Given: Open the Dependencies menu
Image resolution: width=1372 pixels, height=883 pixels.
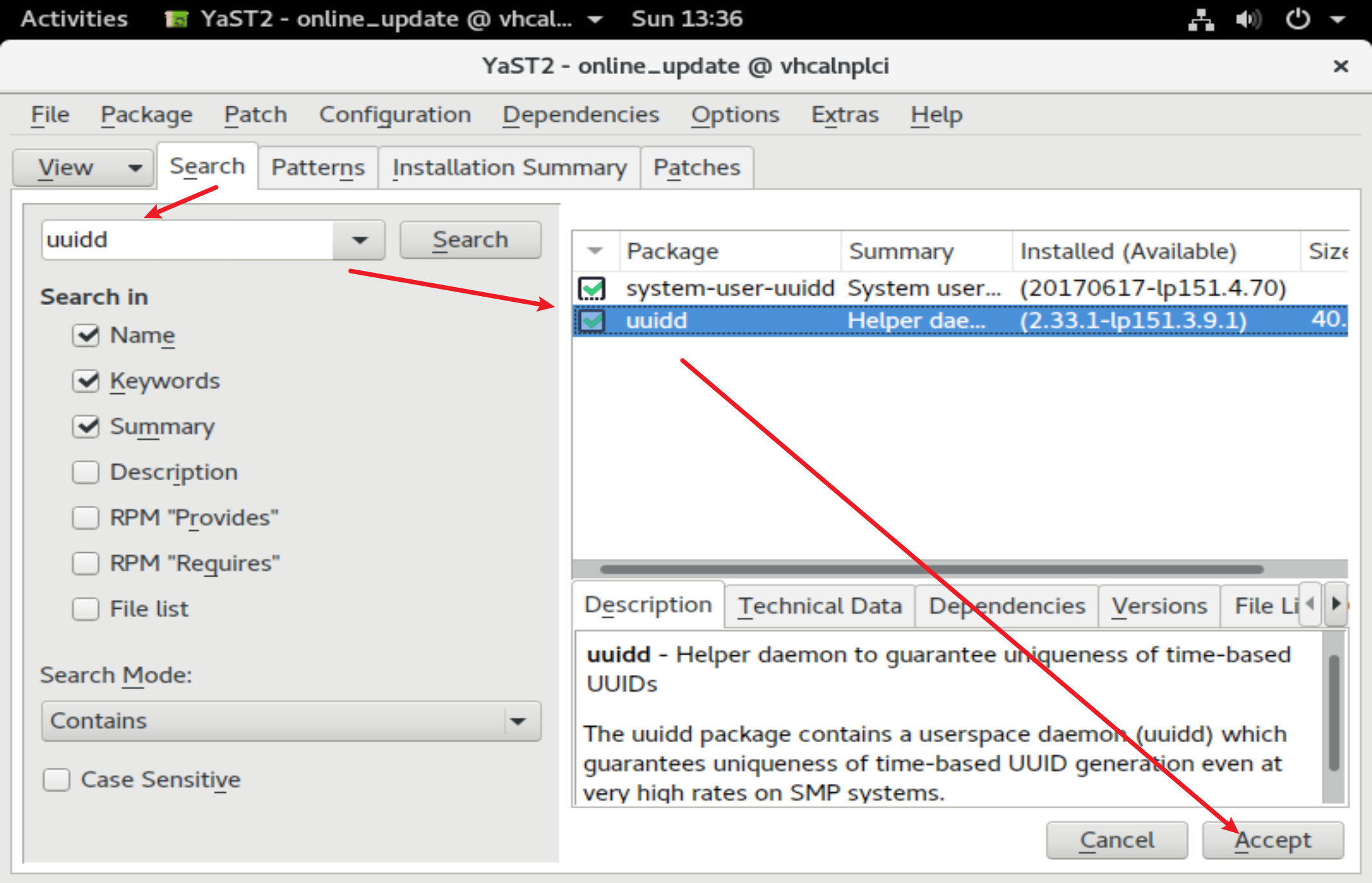Looking at the screenshot, I should (x=580, y=115).
